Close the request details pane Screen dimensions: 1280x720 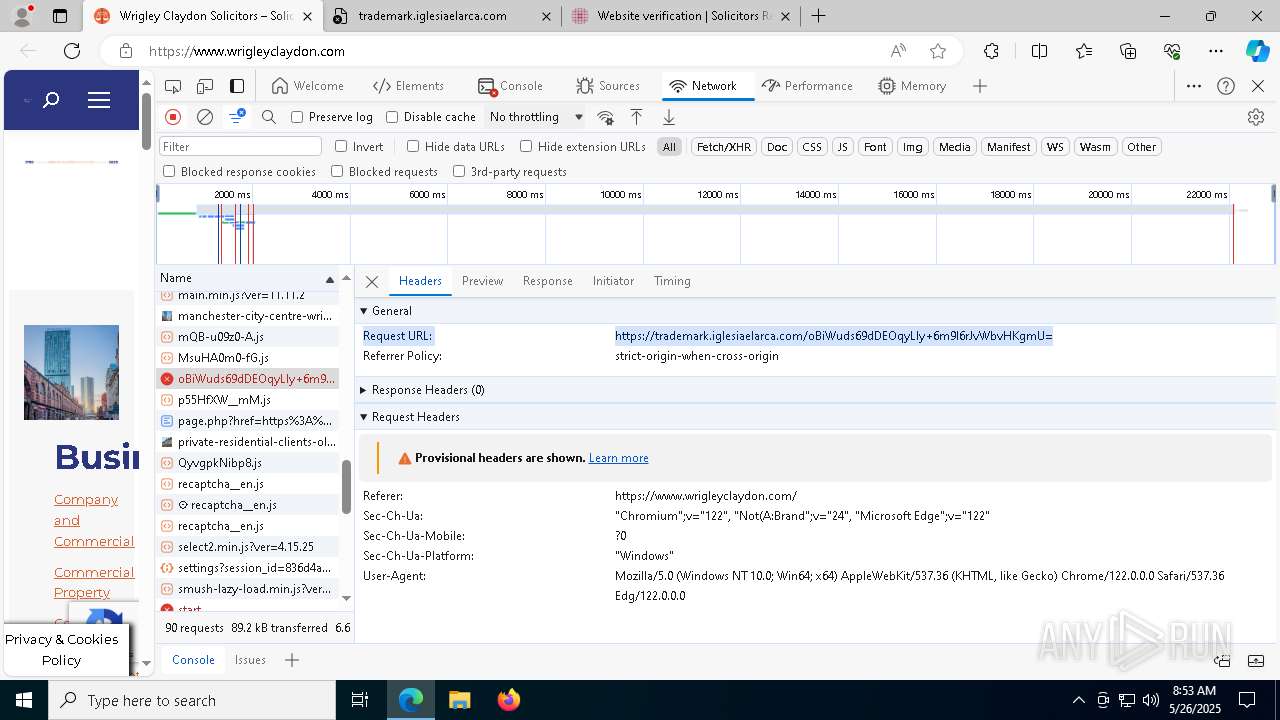click(372, 282)
